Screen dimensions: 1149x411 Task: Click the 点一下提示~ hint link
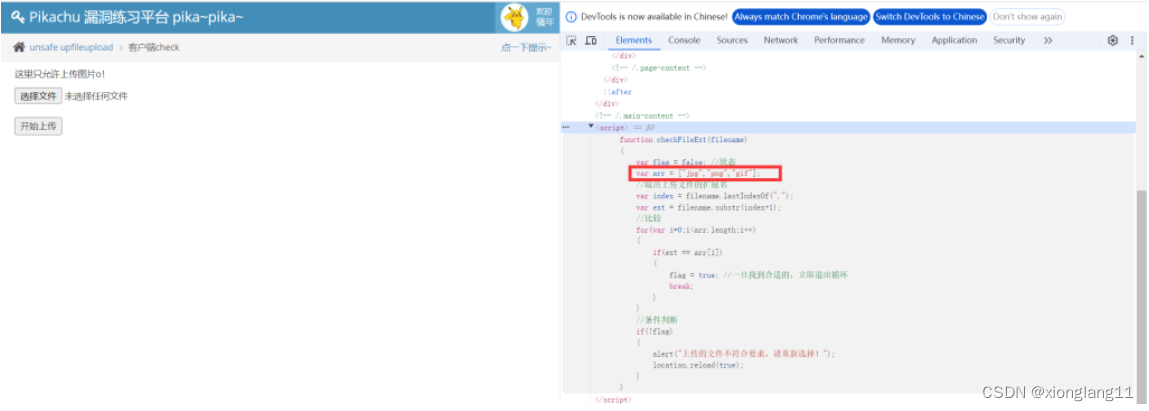tap(525, 48)
